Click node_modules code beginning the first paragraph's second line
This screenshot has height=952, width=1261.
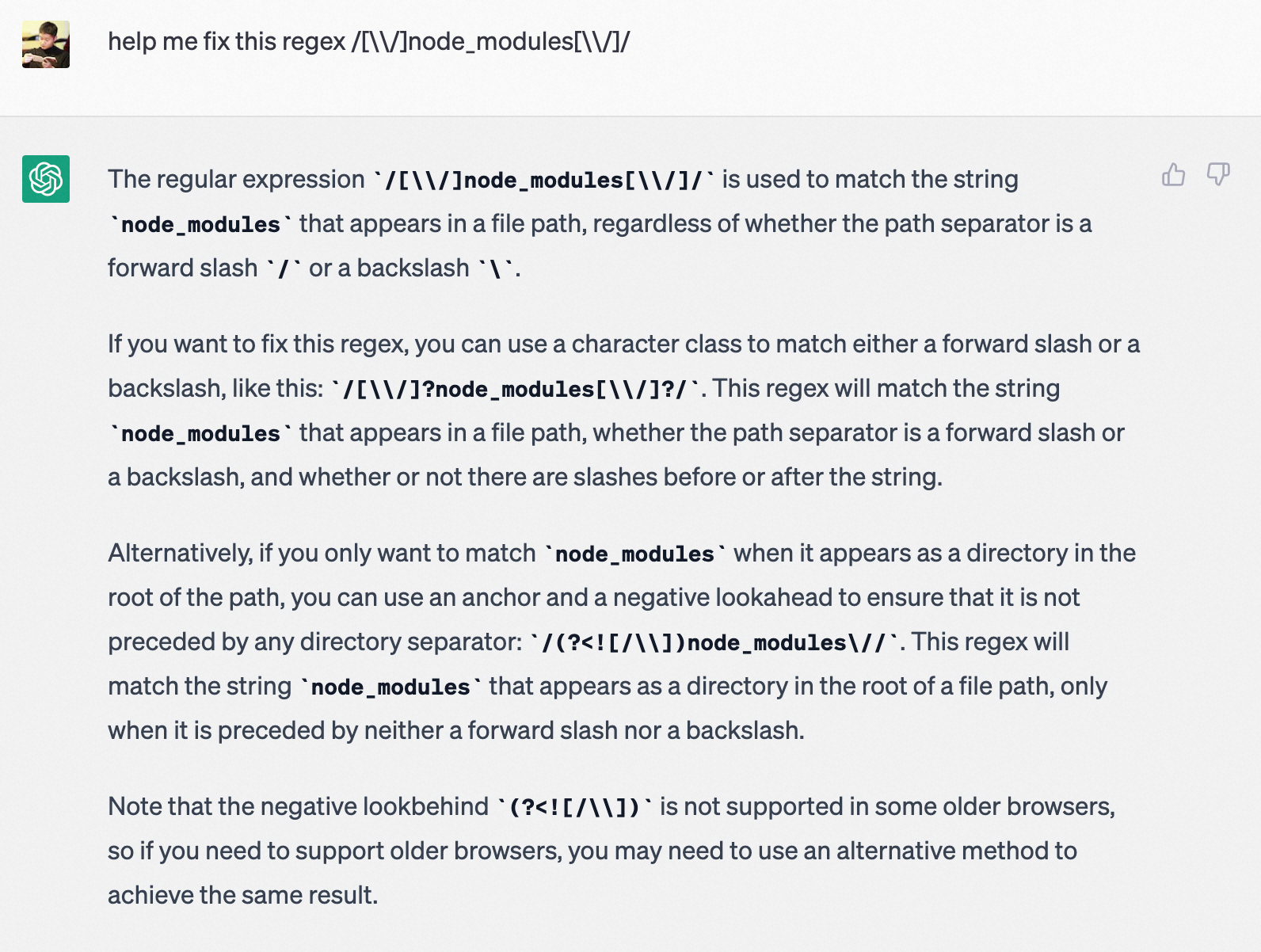[200, 224]
